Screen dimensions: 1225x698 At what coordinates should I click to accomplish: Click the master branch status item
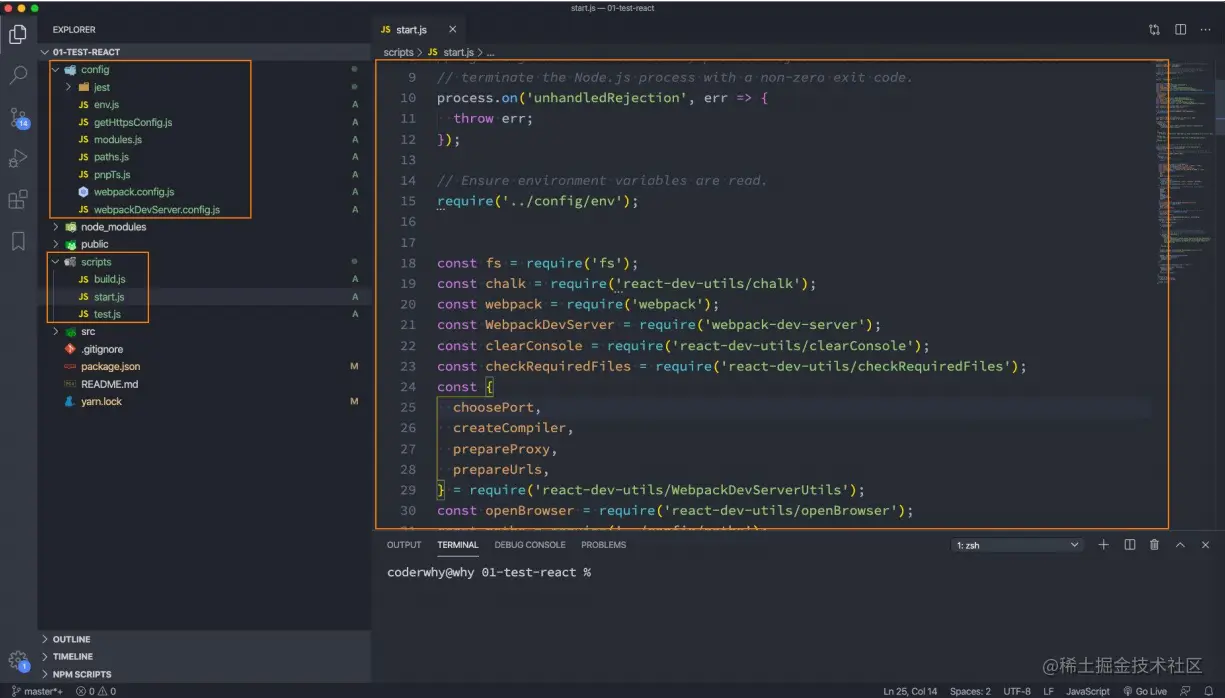37,691
